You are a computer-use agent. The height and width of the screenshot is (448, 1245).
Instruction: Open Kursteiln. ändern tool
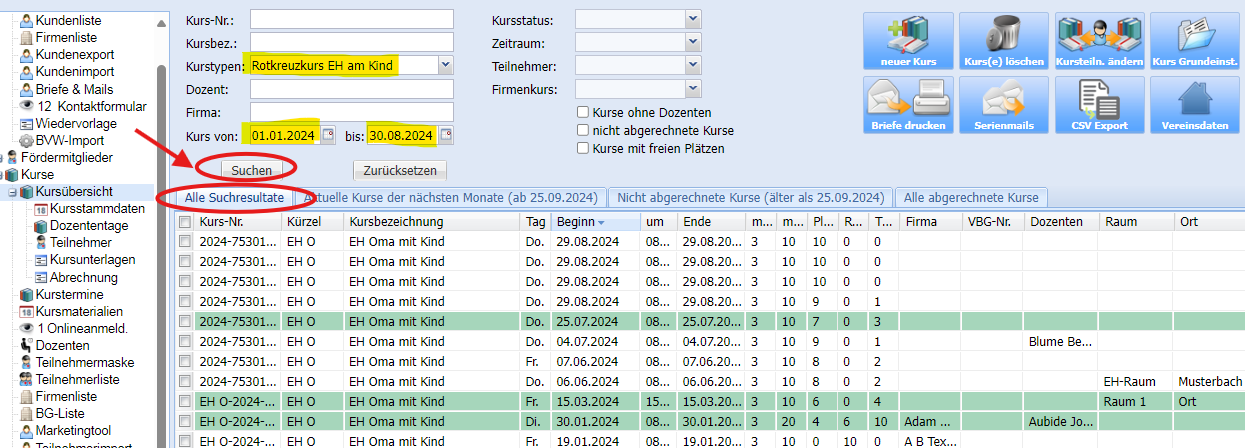pyautogui.click(x=1099, y=42)
